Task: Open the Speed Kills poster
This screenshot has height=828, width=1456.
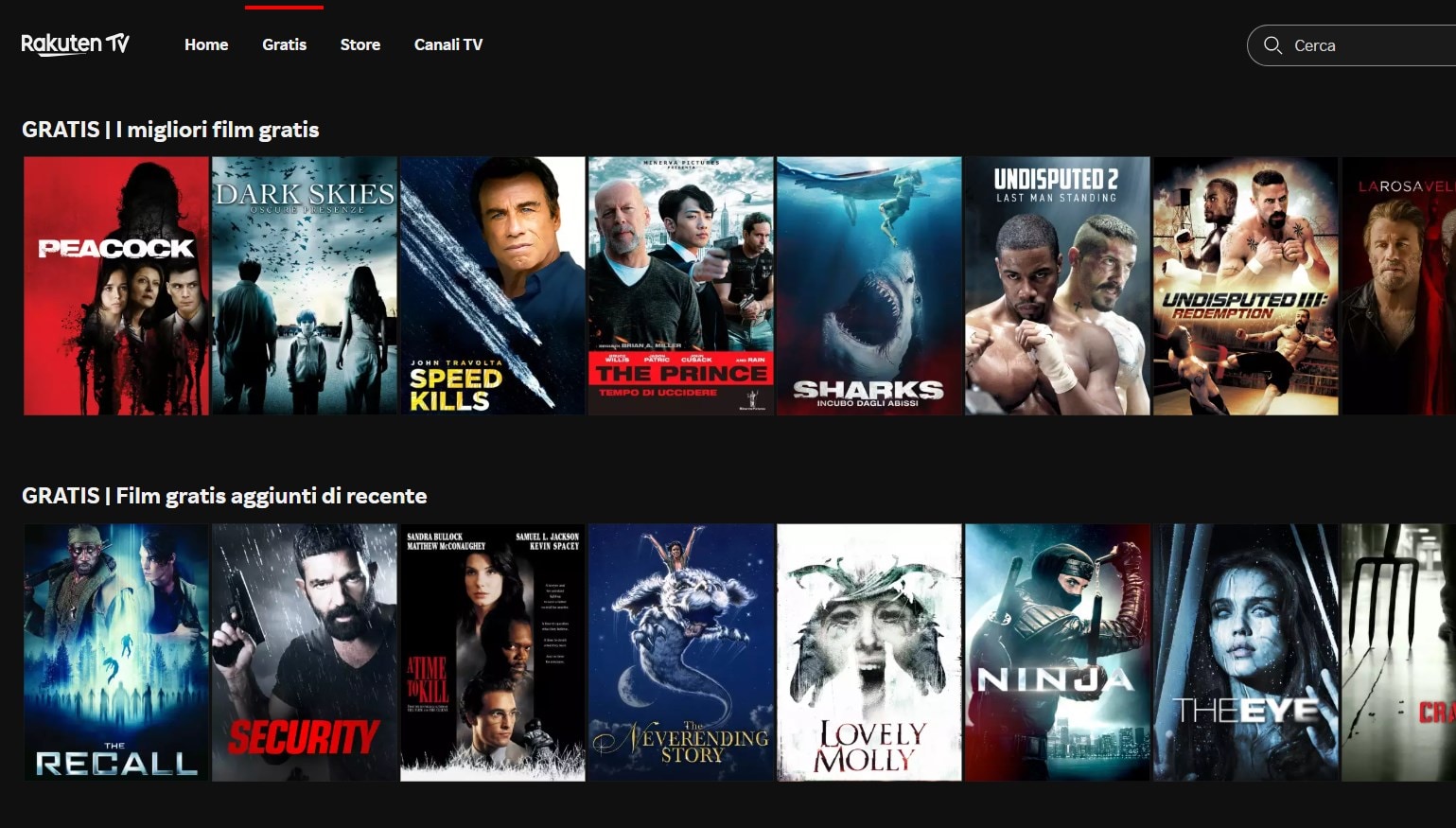Action: [493, 286]
